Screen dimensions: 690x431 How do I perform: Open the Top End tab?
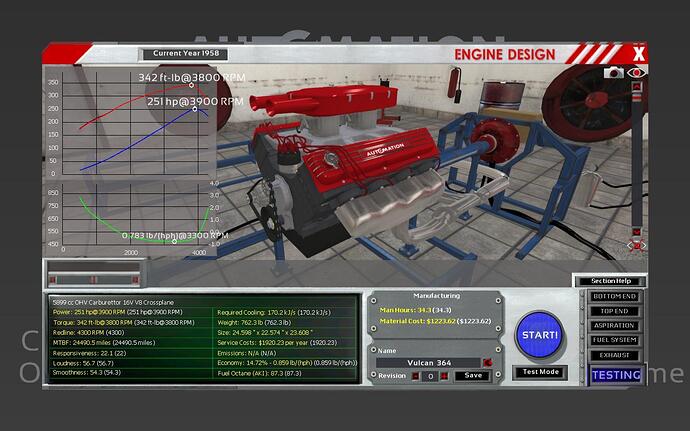[616, 311]
